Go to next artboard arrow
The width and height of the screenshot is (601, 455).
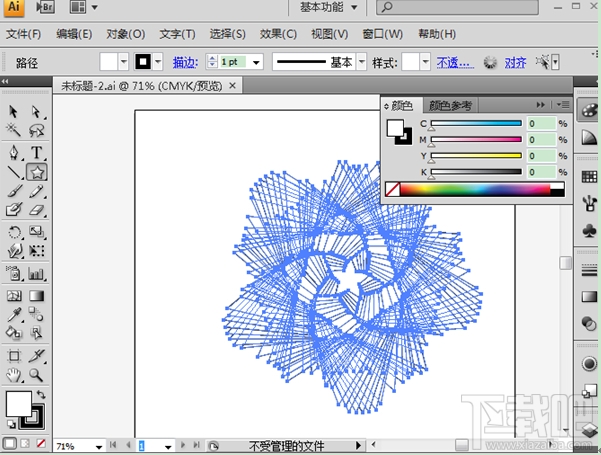(x=182, y=445)
